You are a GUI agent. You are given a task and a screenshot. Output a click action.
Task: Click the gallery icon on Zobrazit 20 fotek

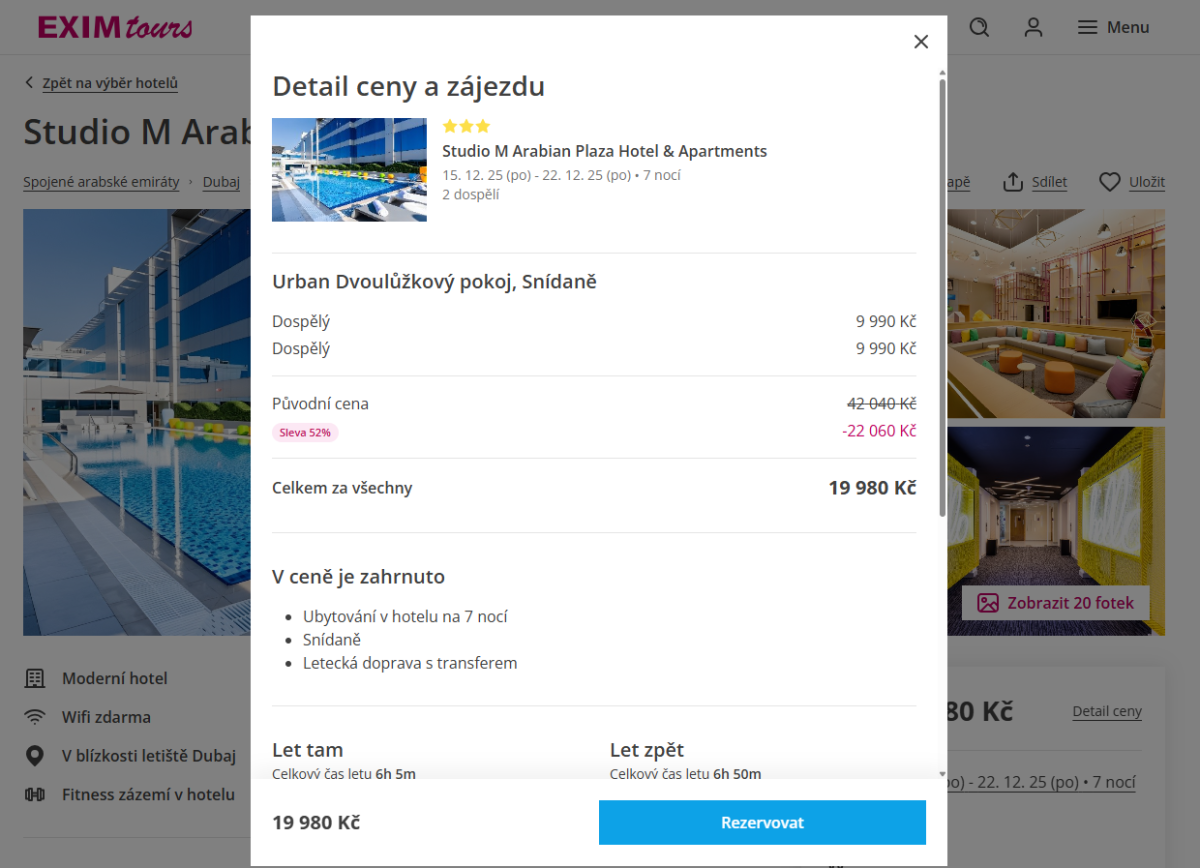pyautogui.click(x=988, y=603)
